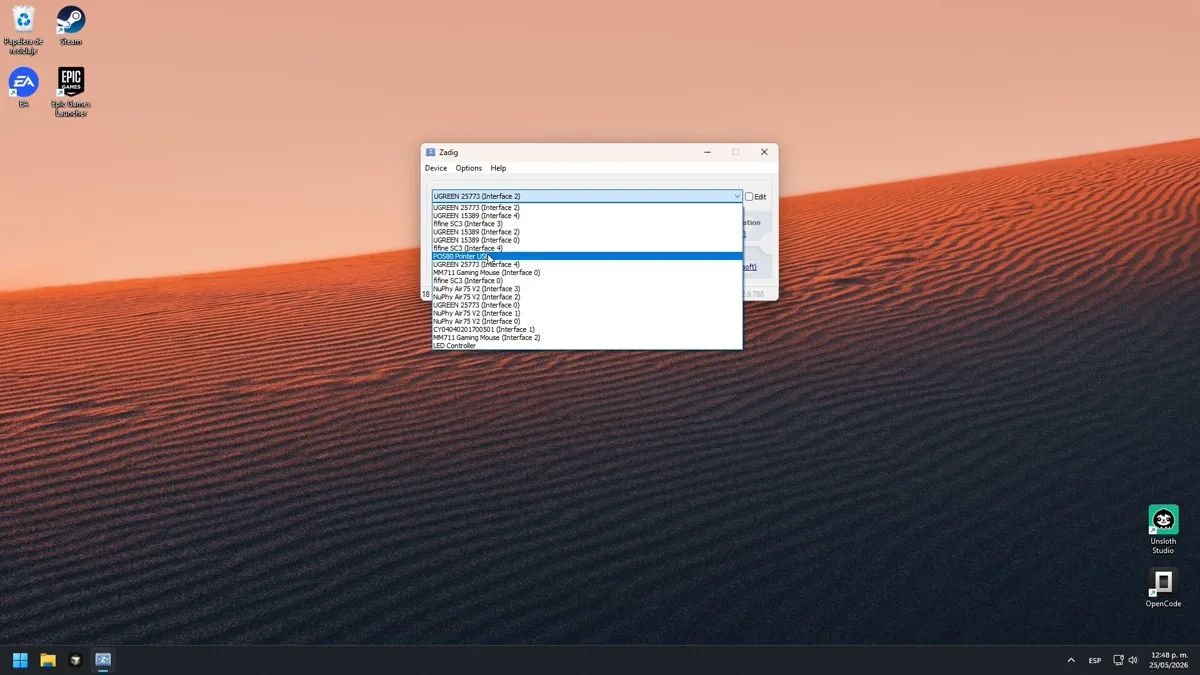Choose CY04040201700501 (Interface 1) entry
Screen dimensions: 1200x675
(587, 329)
